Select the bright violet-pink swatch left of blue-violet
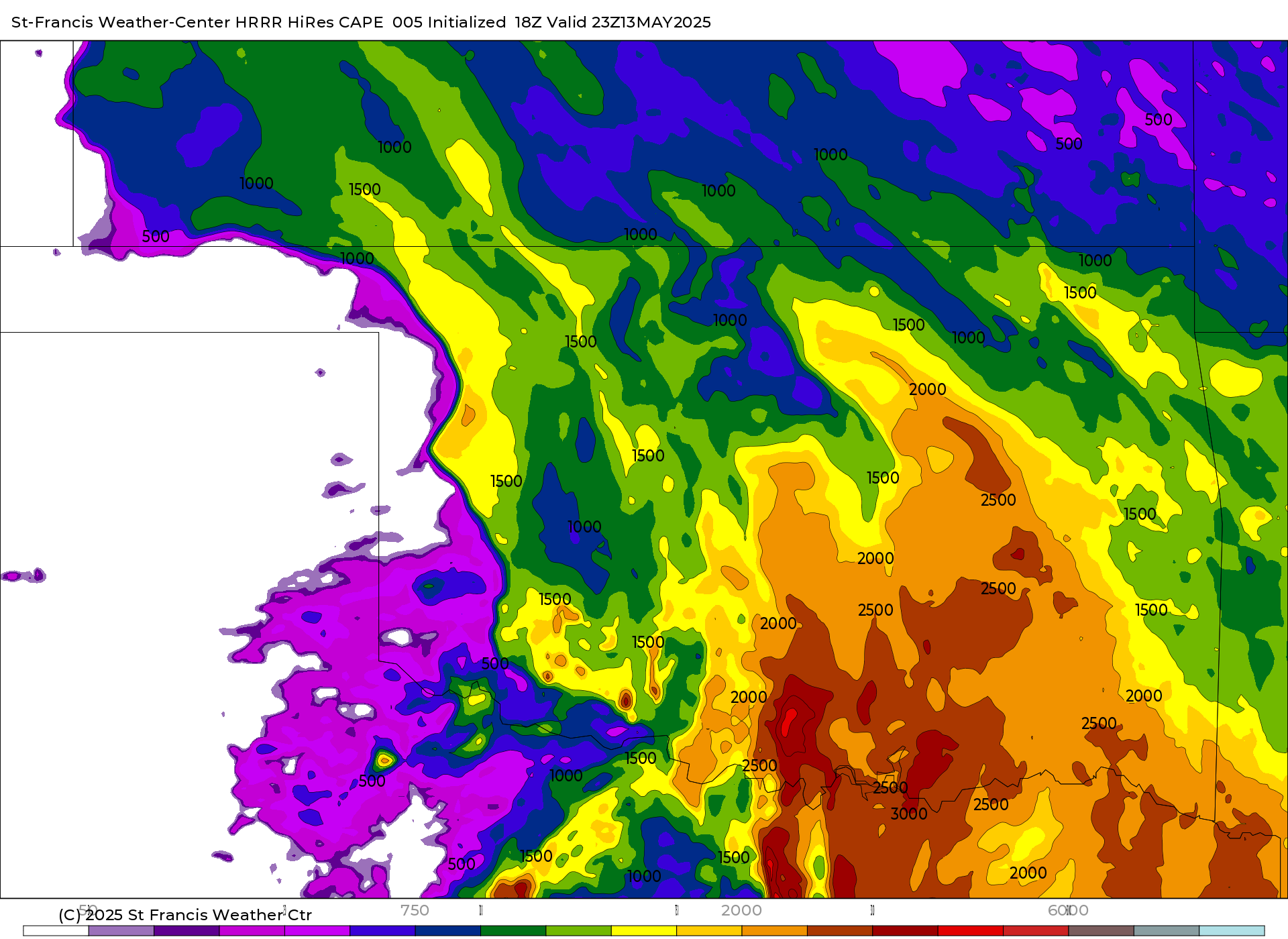 click(x=317, y=931)
